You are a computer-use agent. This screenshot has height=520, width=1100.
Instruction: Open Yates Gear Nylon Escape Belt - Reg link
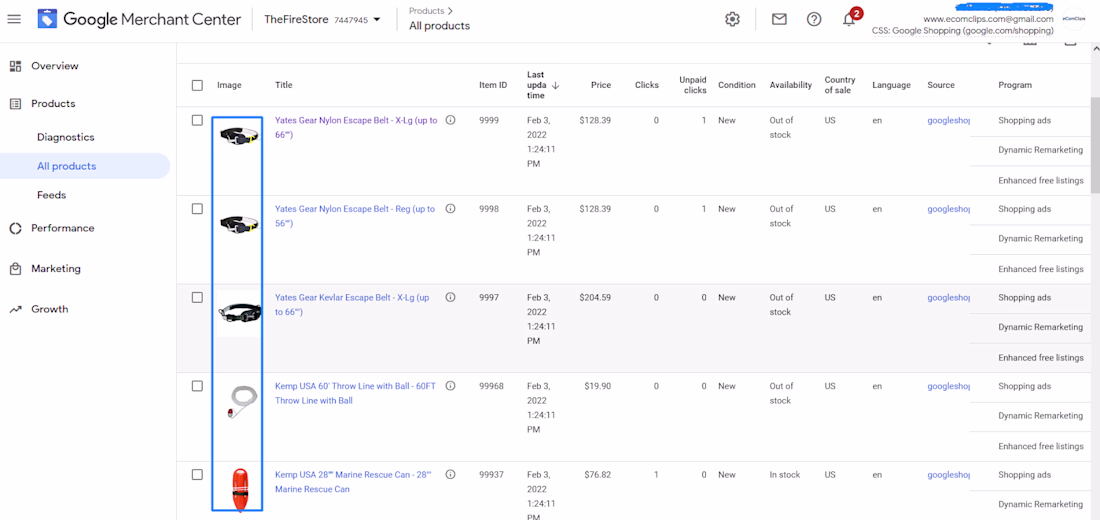click(x=355, y=216)
